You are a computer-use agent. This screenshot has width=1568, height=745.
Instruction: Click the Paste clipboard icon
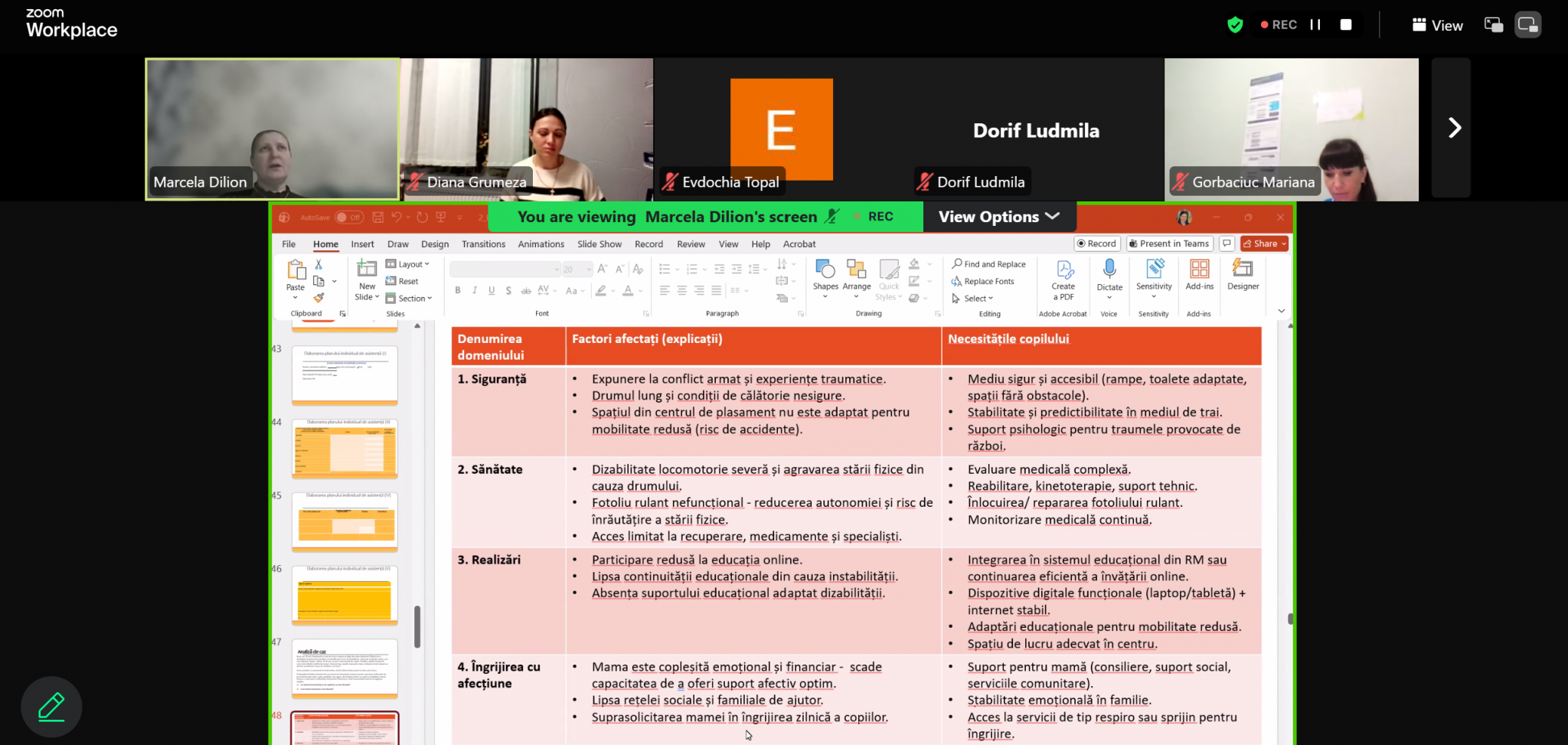pyautogui.click(x=296, y=270)
